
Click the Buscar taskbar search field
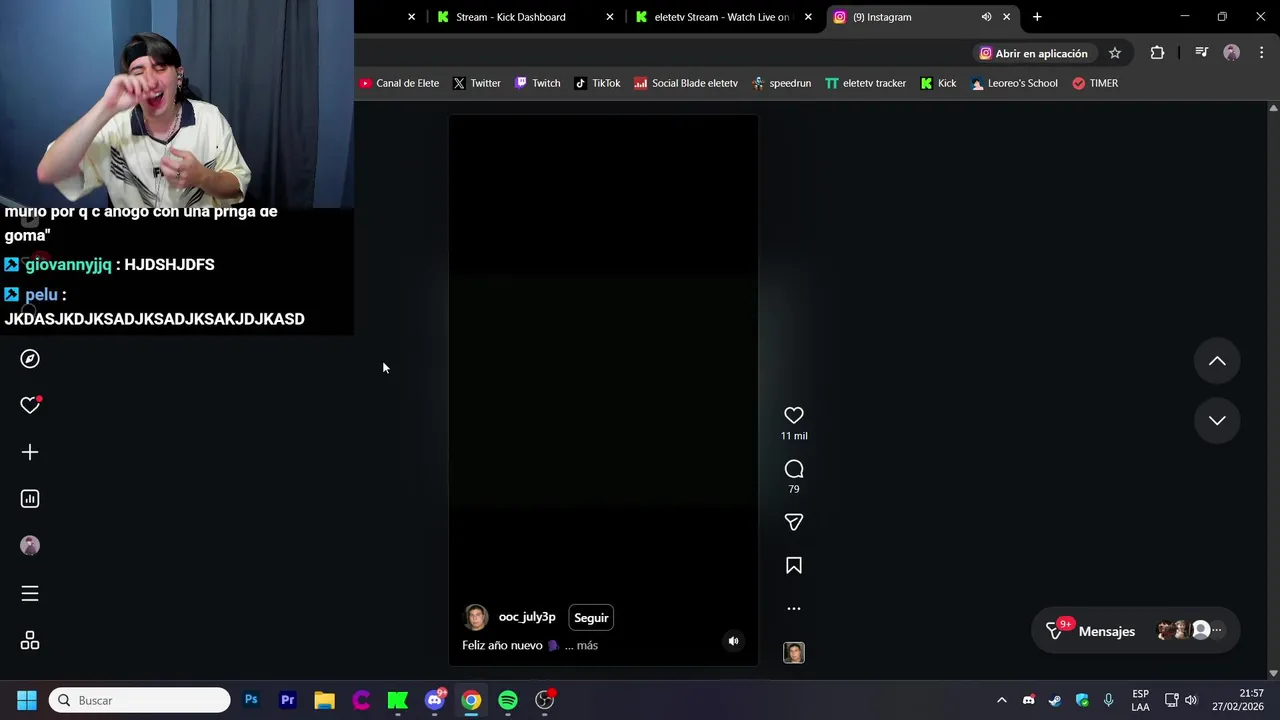point(140,700)
